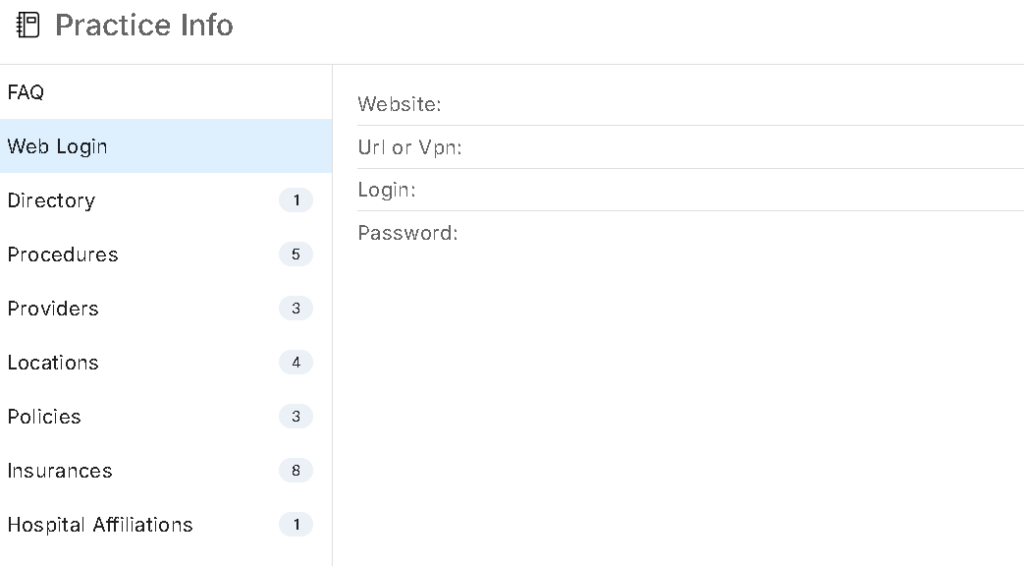Click the Providers count badge showing 3
This screenshot has width=1024, height=566.
(296, 308)
